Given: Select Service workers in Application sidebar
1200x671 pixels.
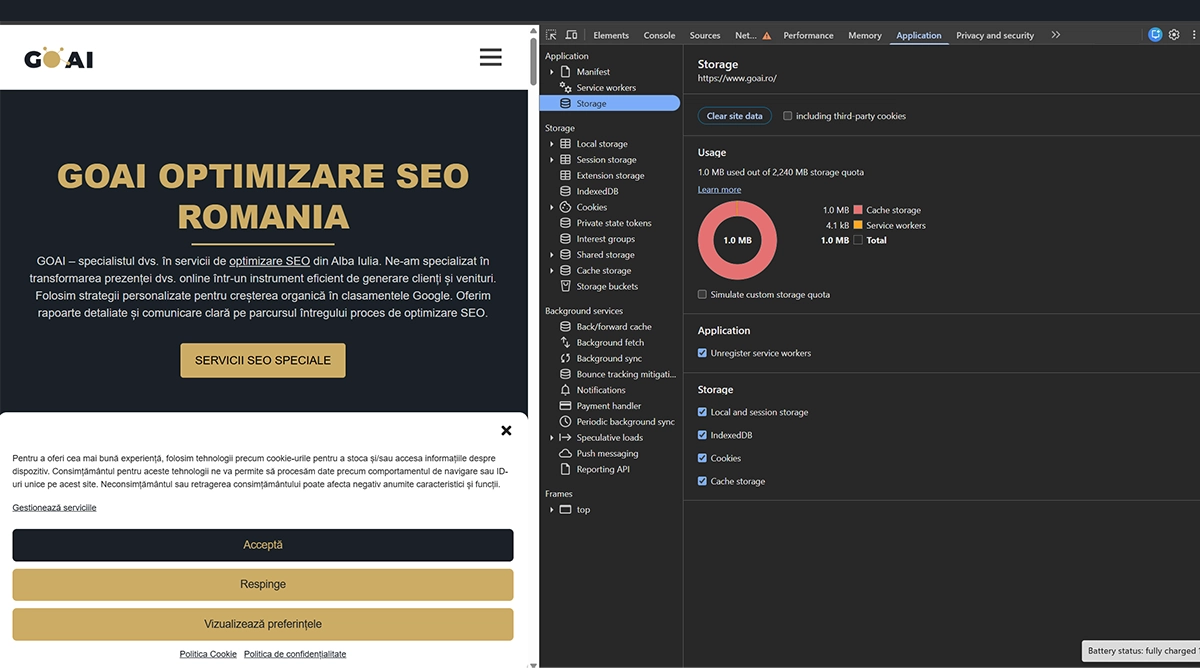Looking at the screenshot, I should (x=606, y=88).
